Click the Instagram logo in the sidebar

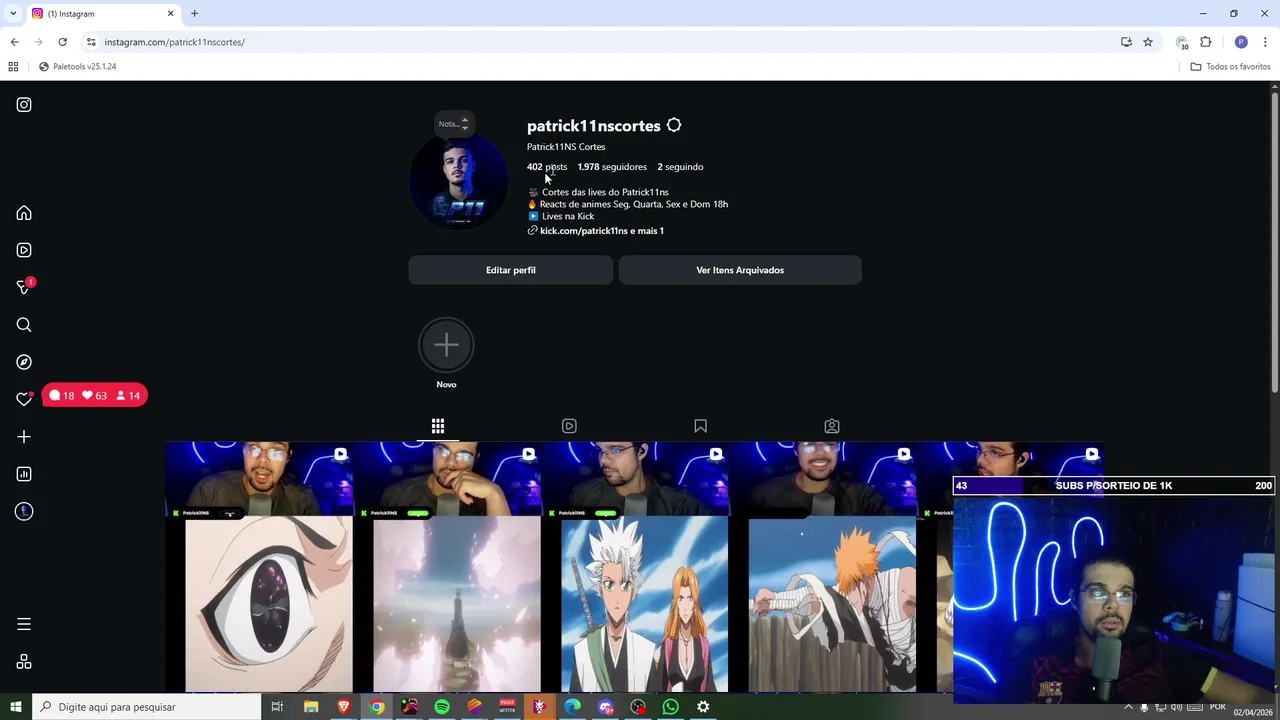click(x=24, y=105)
